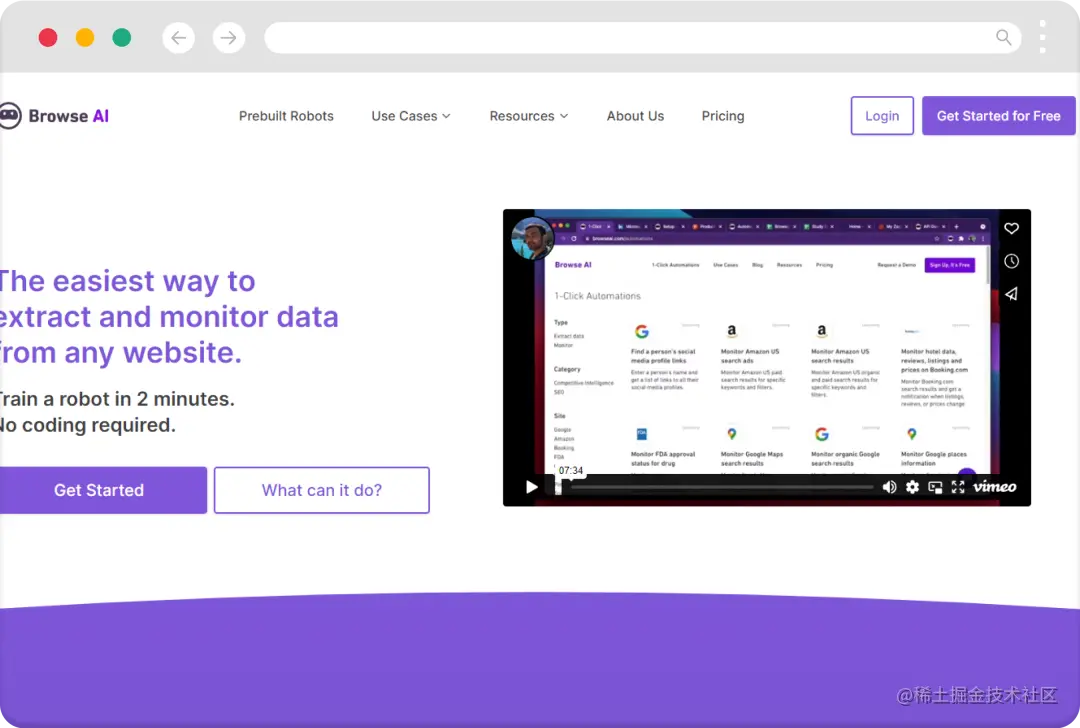Click the Login button
Image resolution: width=1080 pixels, height=728 pixels.
[x=882, y=116]
